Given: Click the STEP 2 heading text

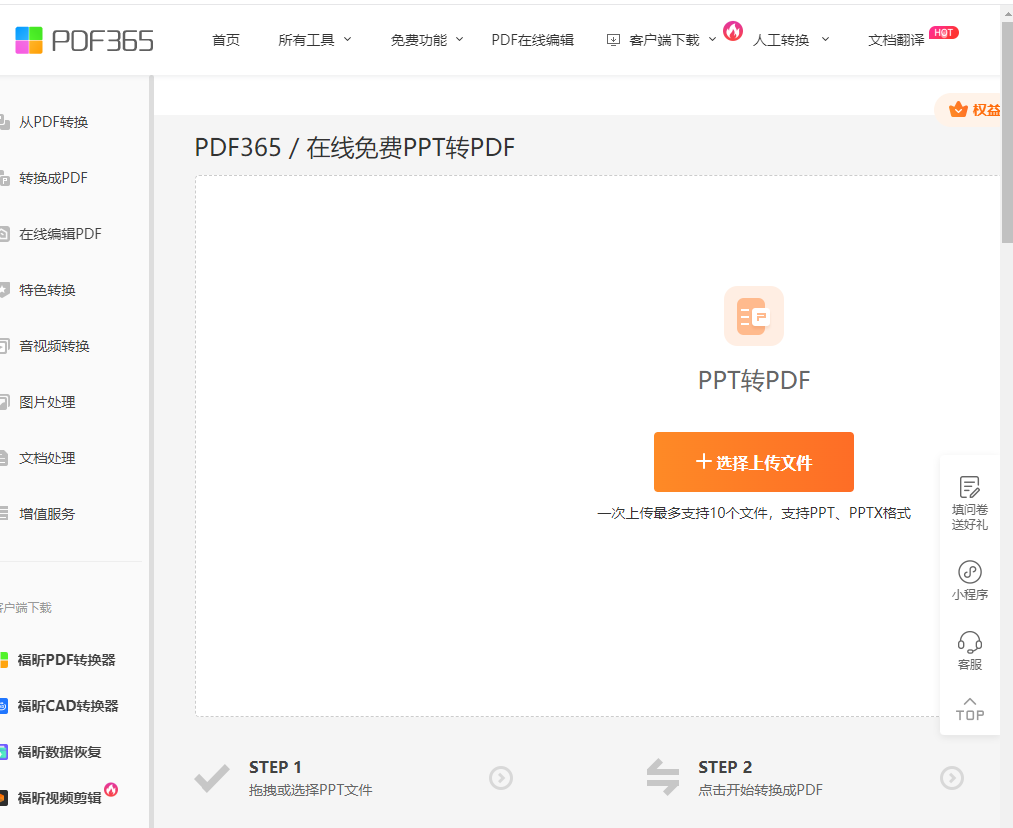Looking at the screenshot, I should coord(725,767).
